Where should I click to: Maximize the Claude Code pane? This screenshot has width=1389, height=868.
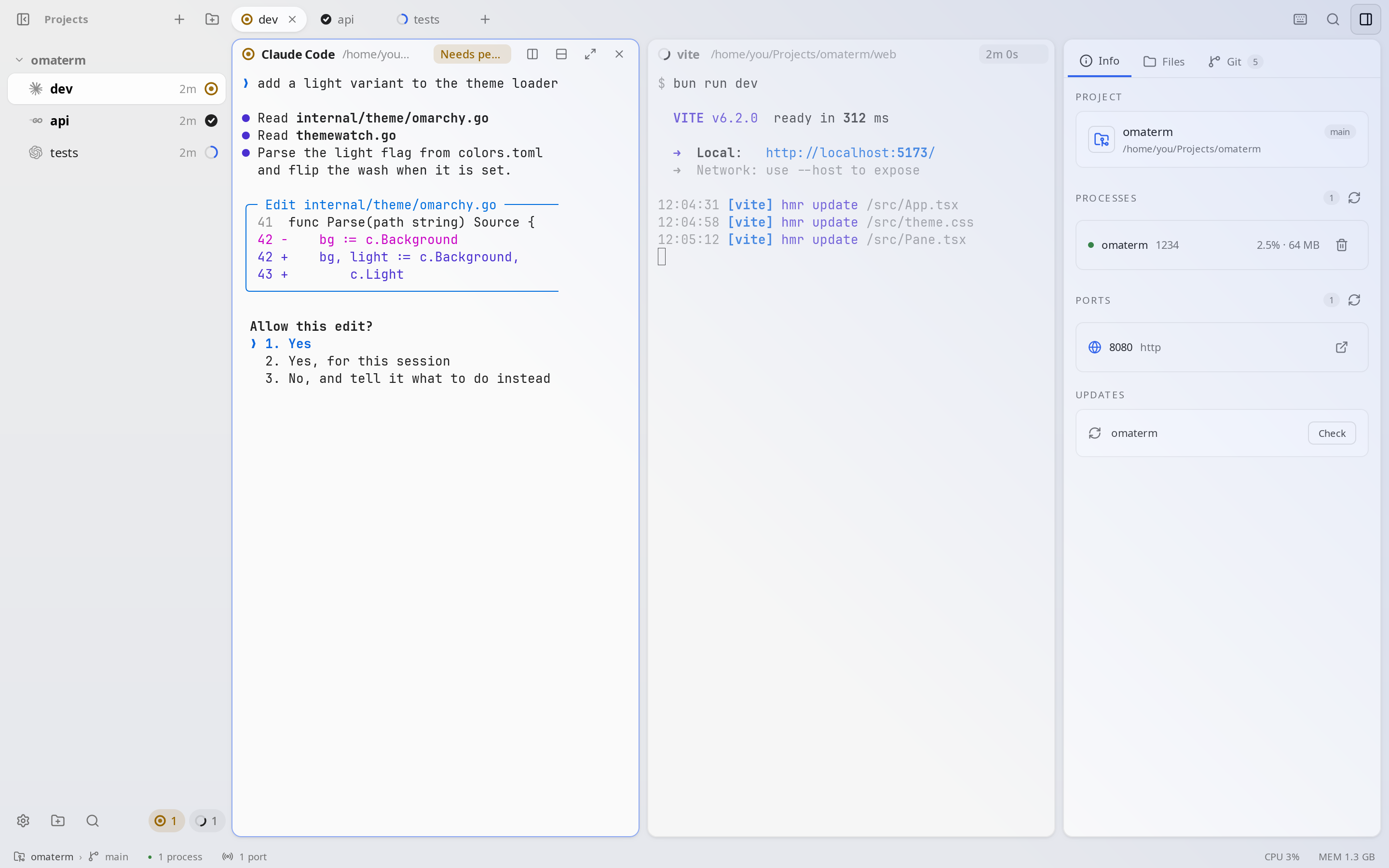click(590, 54)
